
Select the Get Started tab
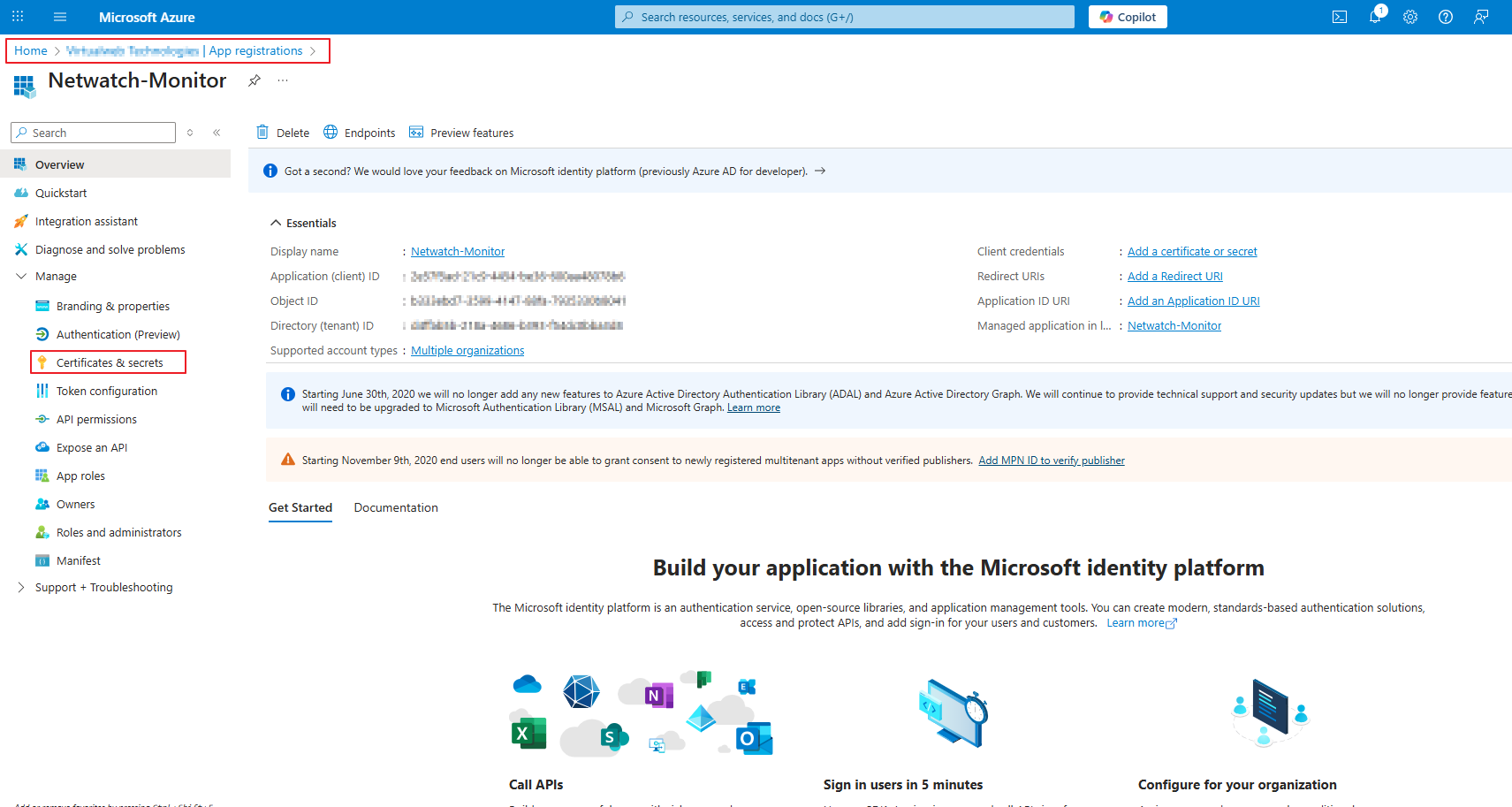tap(300, 508)
